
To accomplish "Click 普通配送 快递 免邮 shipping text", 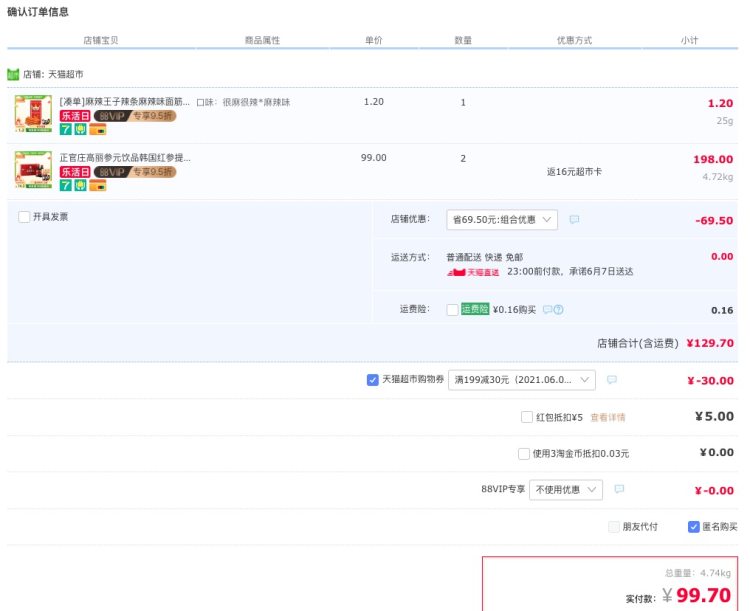I will 485,257.
